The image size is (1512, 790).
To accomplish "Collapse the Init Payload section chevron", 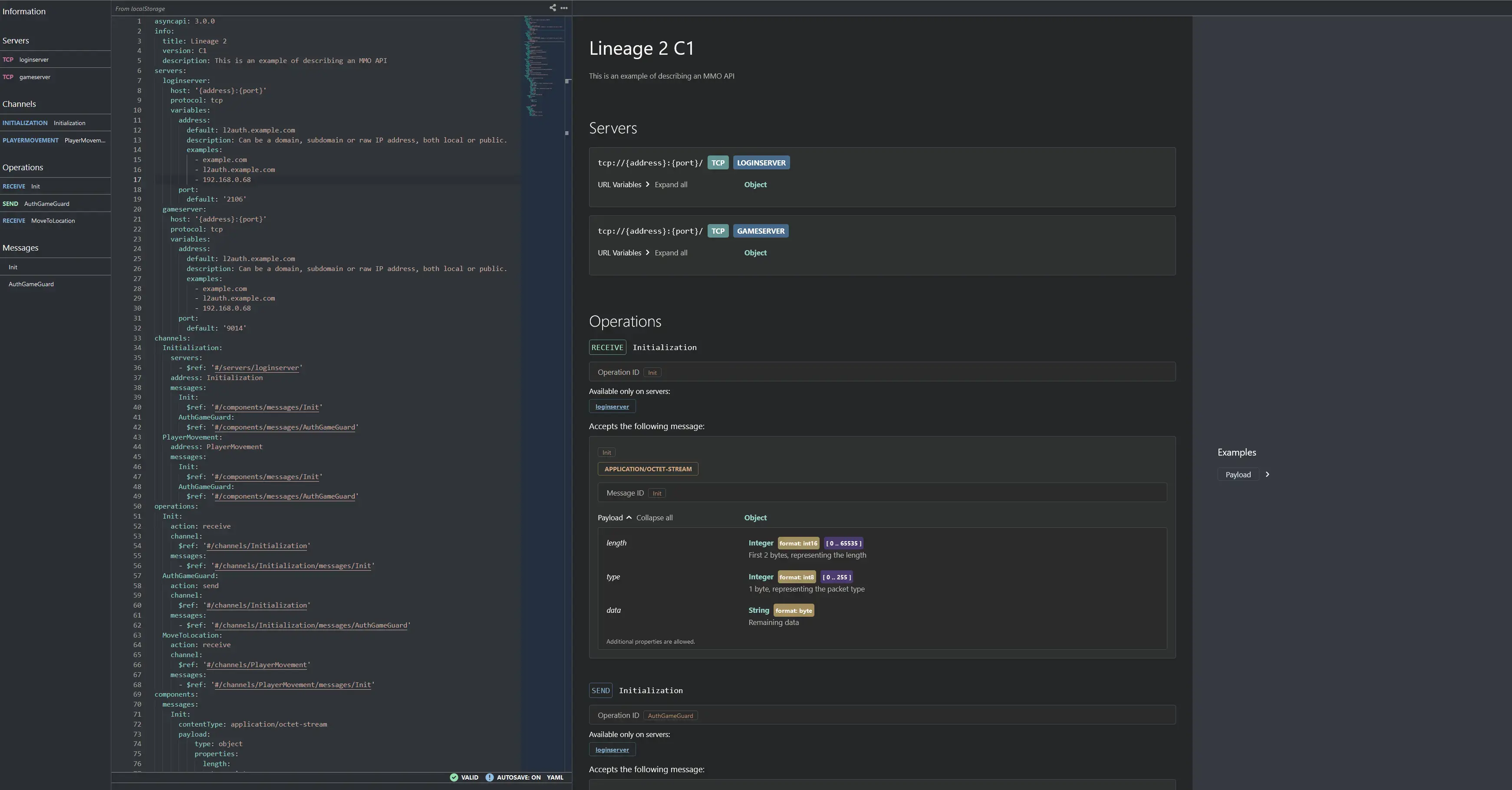I will 629,517.
